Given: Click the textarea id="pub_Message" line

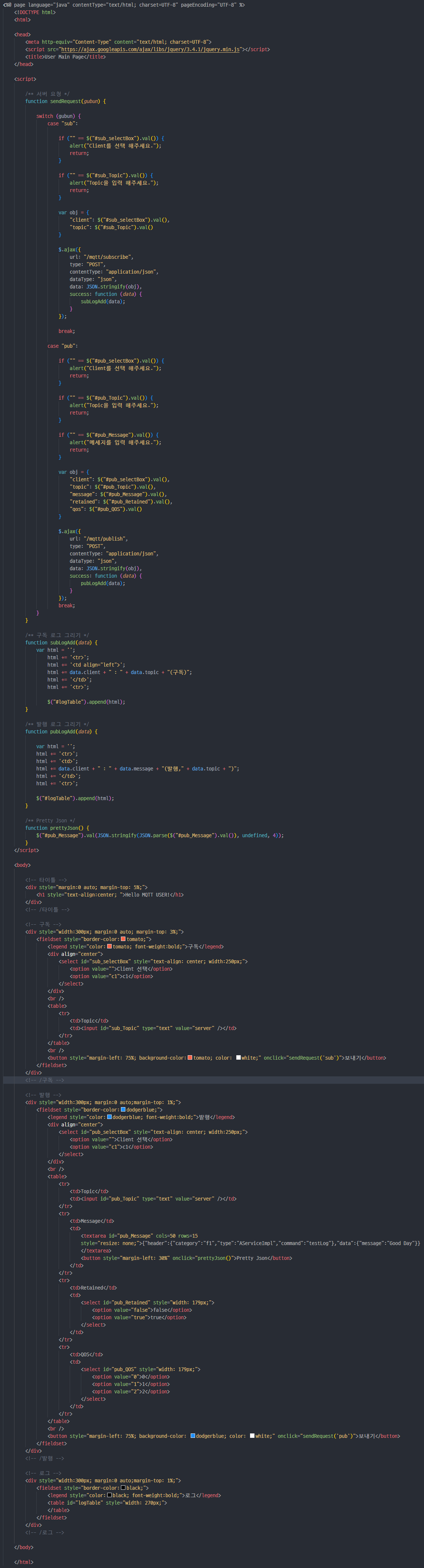Looking at the screenshot, I should pos(139,1236).
